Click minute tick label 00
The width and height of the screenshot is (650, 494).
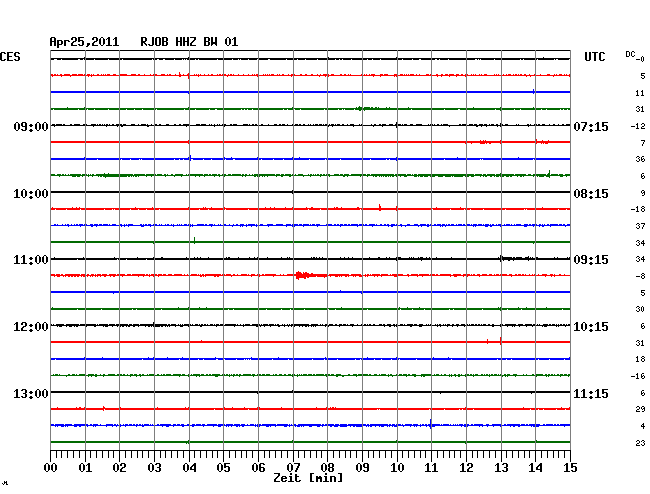51,468
